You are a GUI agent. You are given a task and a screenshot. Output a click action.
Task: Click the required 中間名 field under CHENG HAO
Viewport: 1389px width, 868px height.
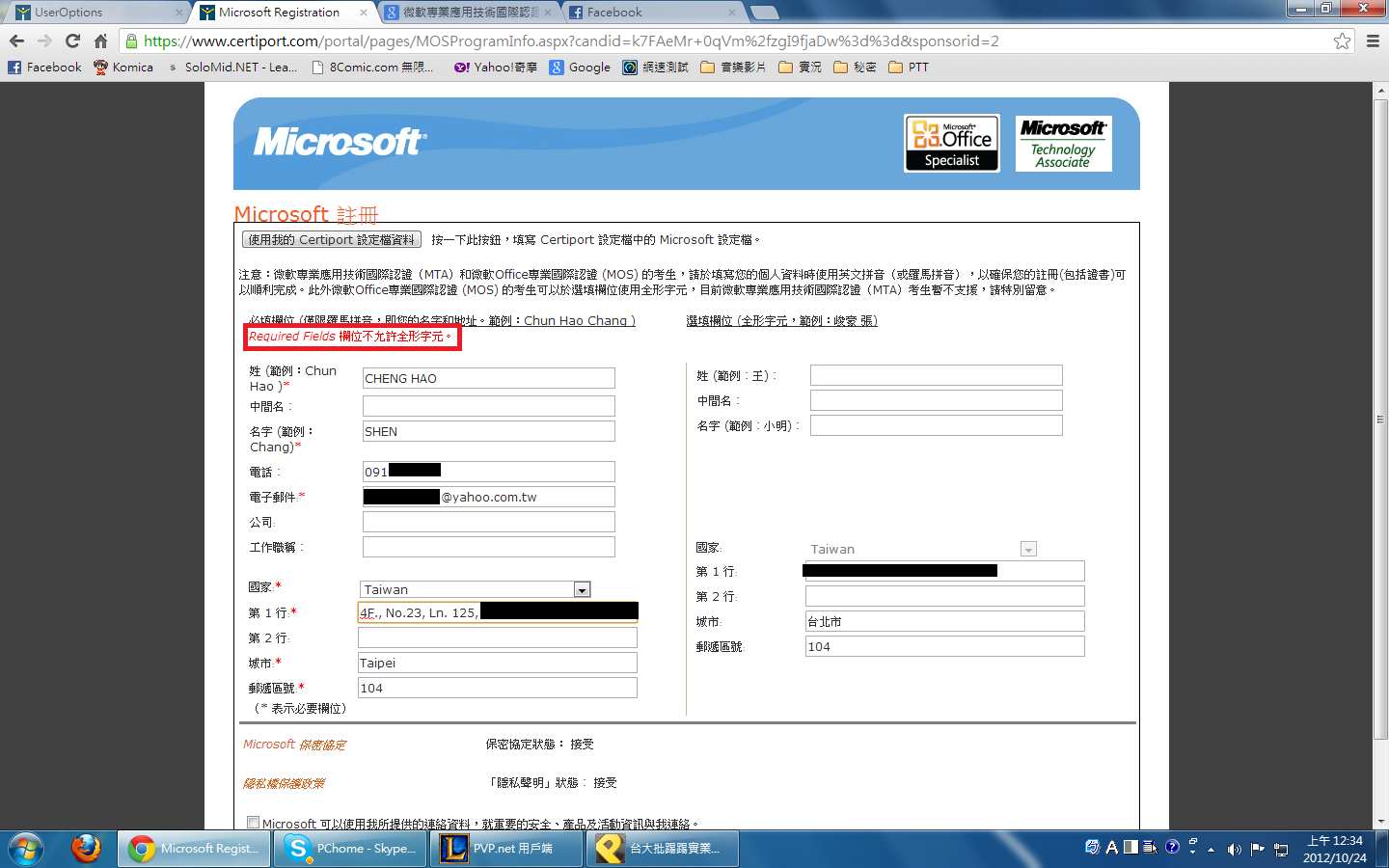click(x=489, y=406)
